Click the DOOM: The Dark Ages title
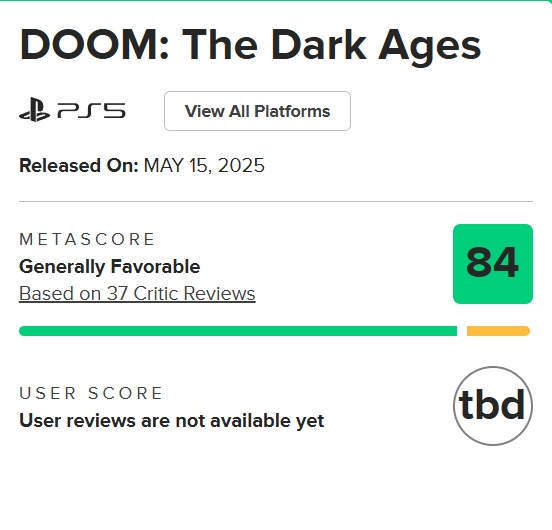552x530 pixels. pos(250,45)
